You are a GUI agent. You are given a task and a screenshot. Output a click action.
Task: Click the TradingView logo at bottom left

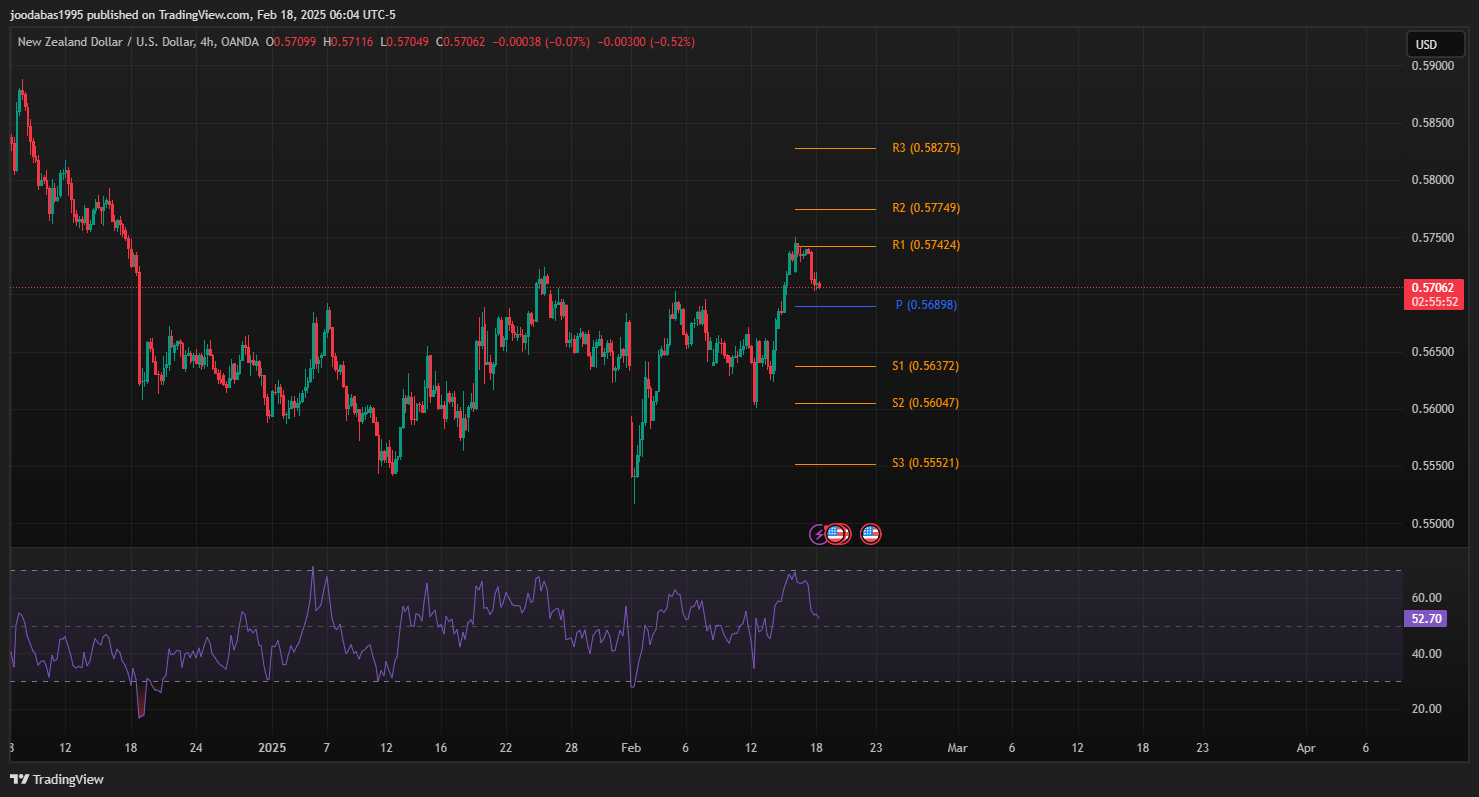[x=57, y=779]
